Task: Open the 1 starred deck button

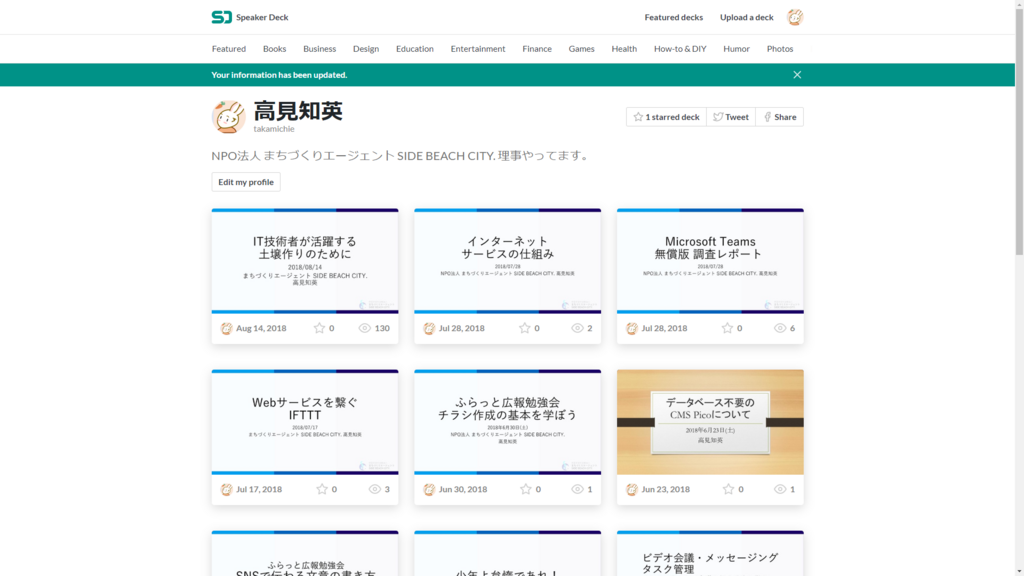Action: click(666, 117)
